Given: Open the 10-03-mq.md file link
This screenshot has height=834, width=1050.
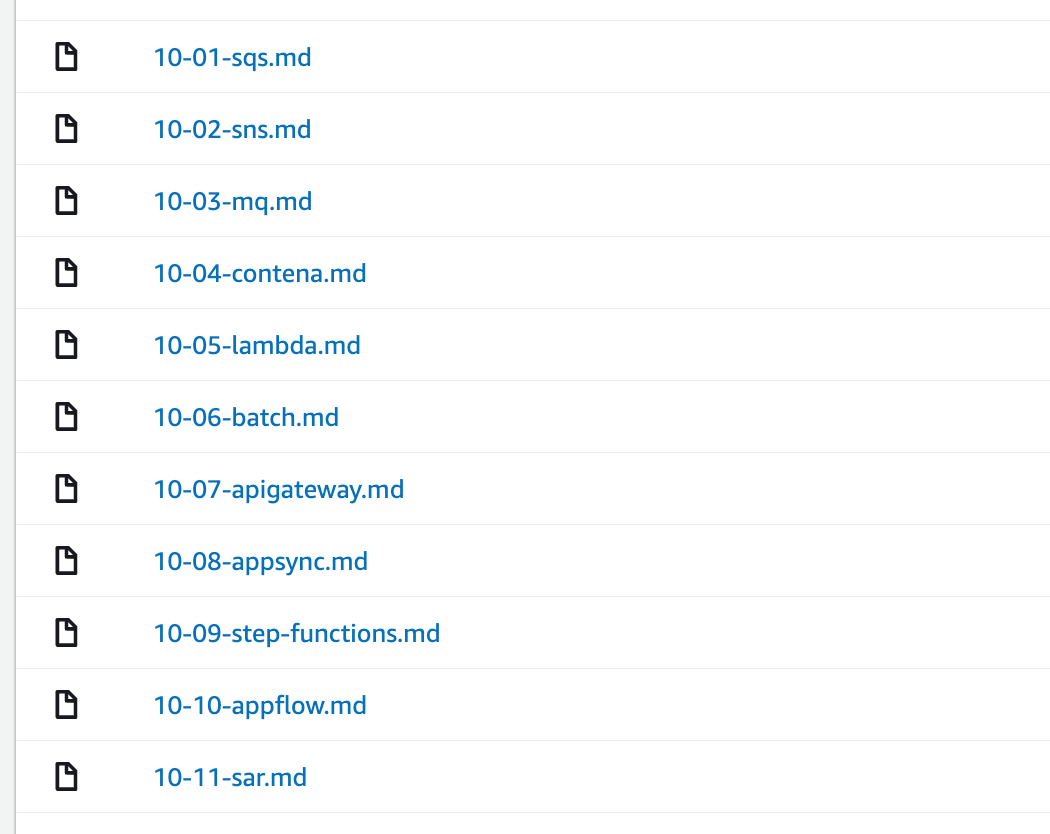Looking at the screenshot, I should click(233, 202).
